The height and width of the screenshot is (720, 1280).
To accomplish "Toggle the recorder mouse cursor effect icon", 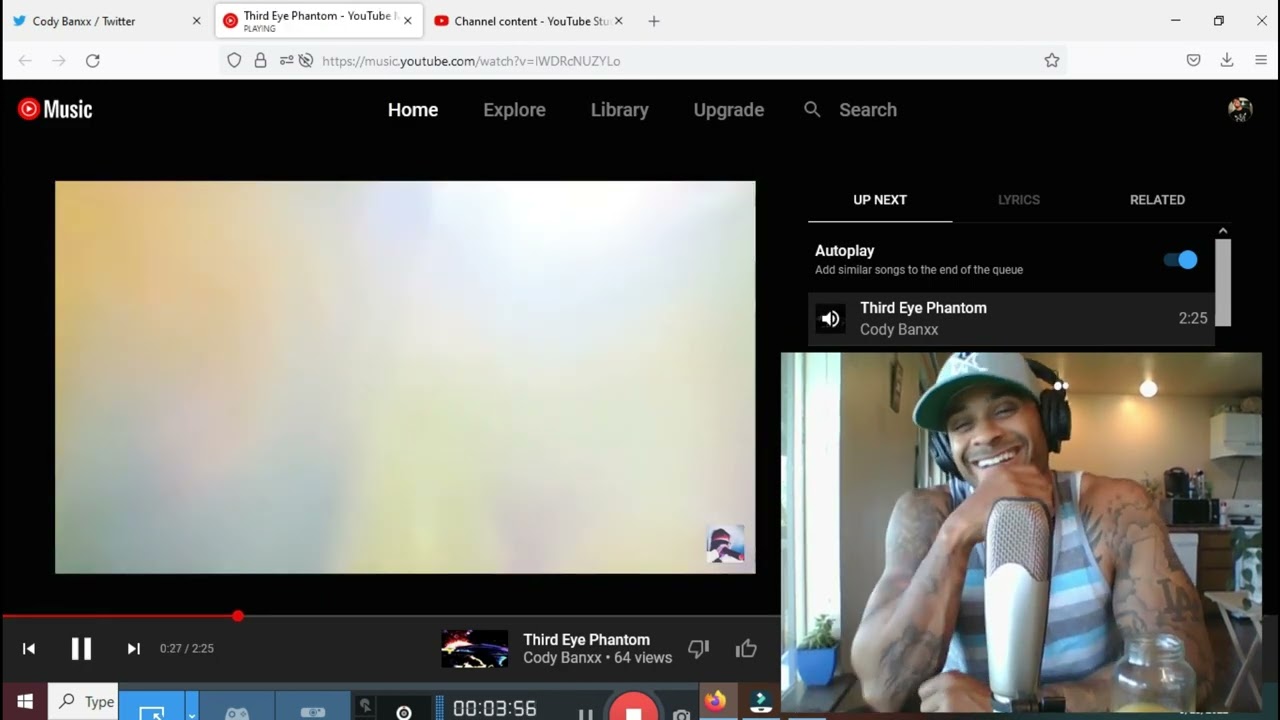I will coord(366,705).
